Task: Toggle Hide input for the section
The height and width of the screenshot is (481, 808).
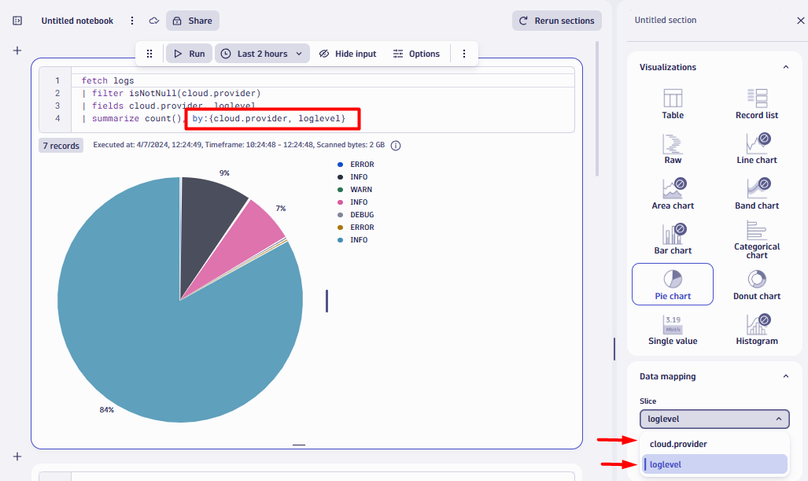Action: click(x=347, y=54)
